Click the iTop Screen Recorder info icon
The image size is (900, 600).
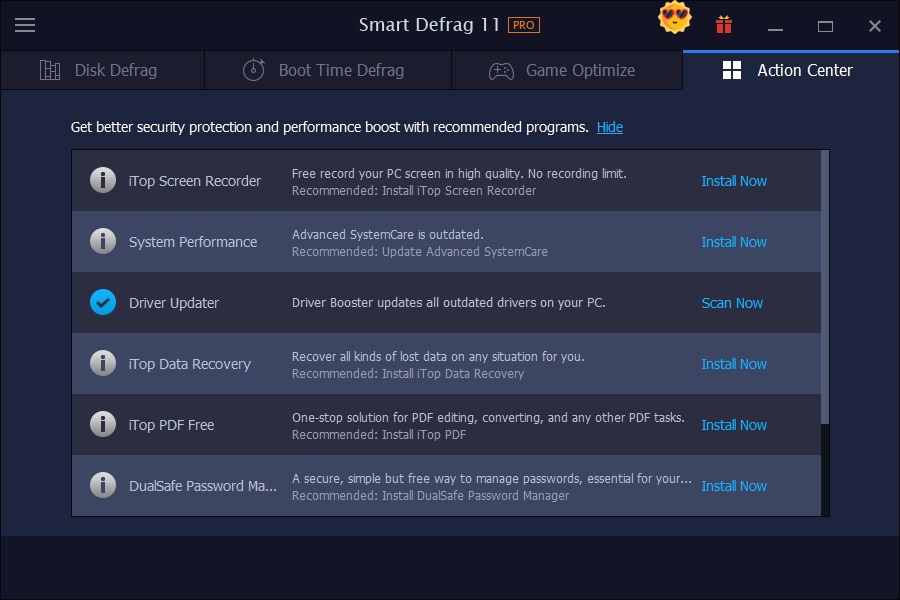(x=103, y=181)
